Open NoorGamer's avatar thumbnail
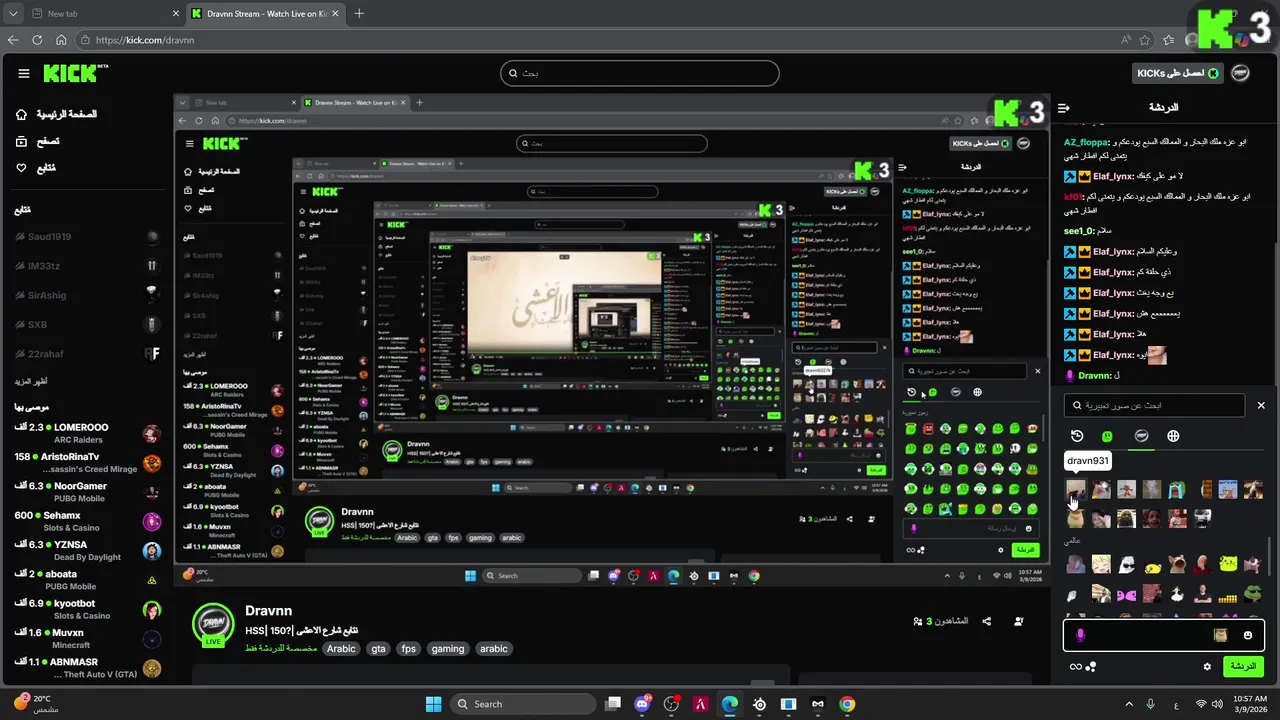The width and height of the screenshot is (1280, 720). (152, 492)
